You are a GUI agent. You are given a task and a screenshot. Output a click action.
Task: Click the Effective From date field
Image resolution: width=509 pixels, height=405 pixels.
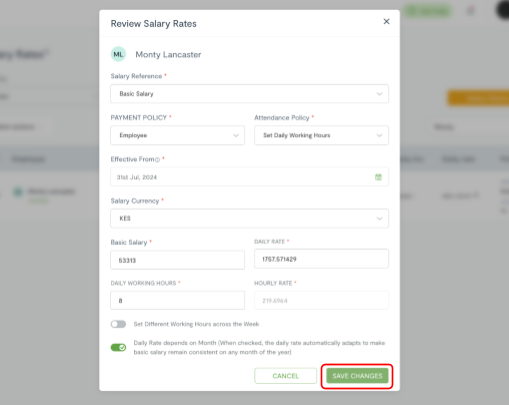click(x=249, y=177)
